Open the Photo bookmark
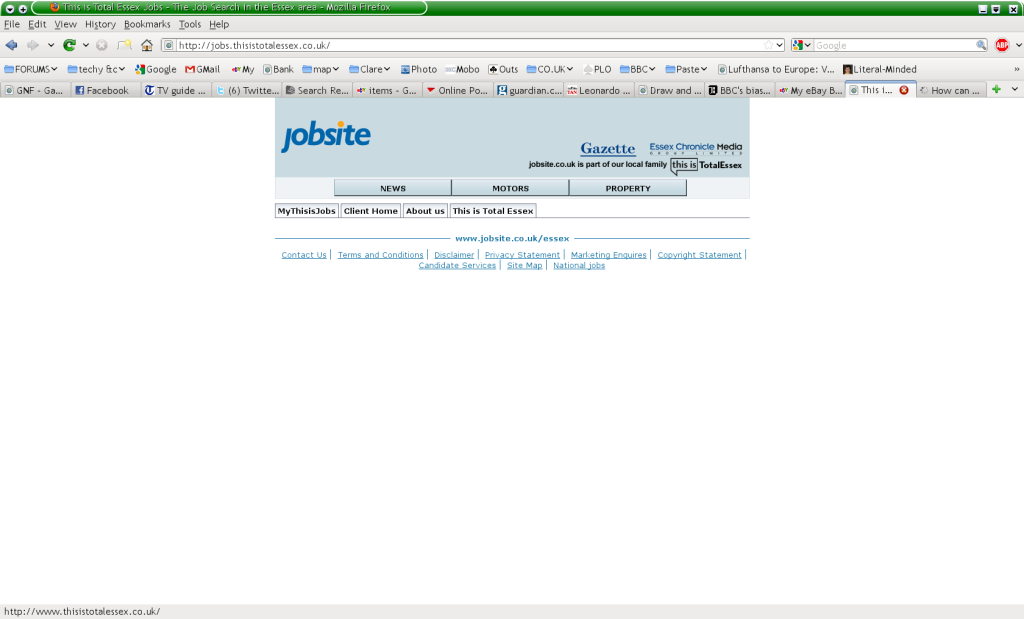The image size is (1024, 619). click(419, 69)
